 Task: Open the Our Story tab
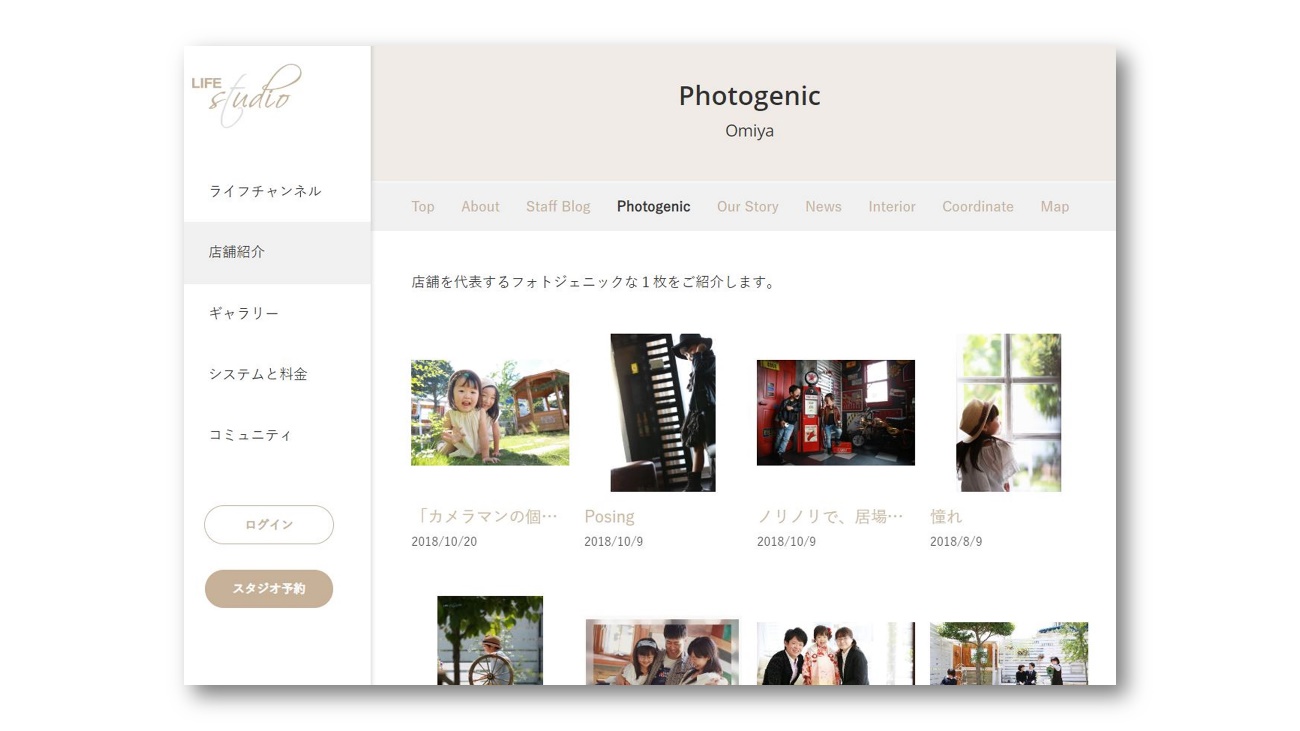(x=748, y=207)
